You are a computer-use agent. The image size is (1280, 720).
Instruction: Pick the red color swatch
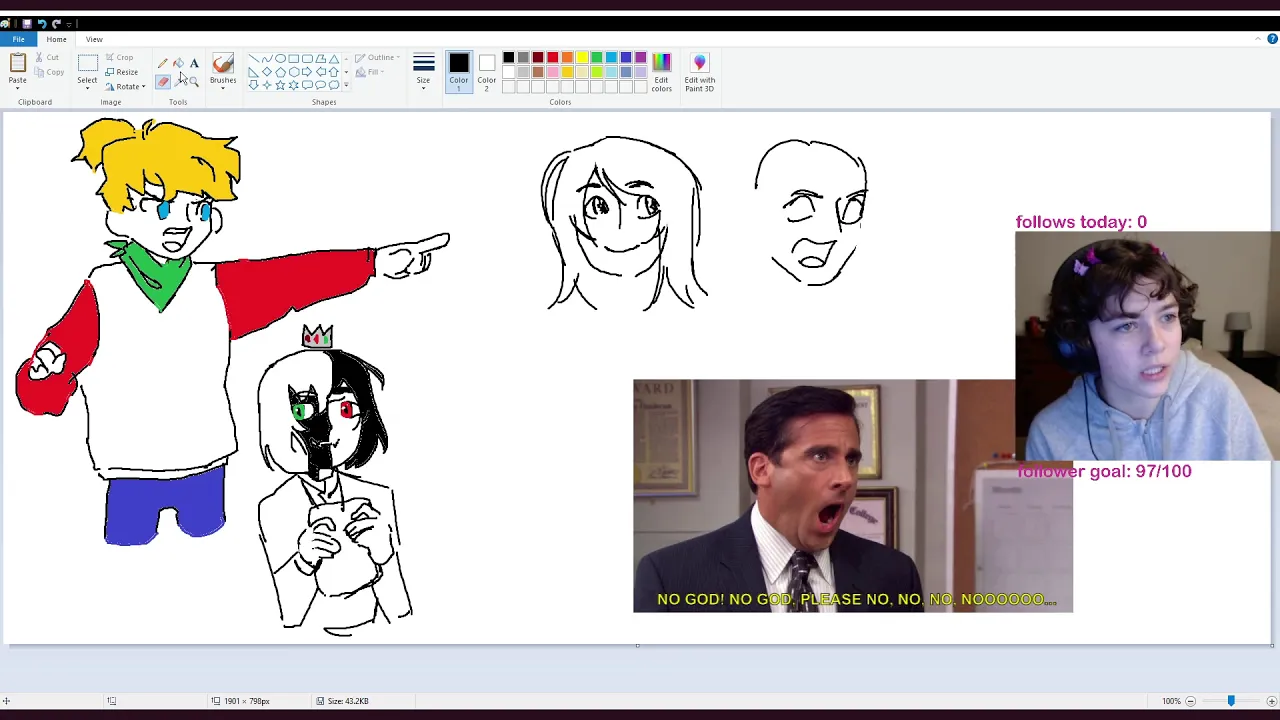[552, 58]
